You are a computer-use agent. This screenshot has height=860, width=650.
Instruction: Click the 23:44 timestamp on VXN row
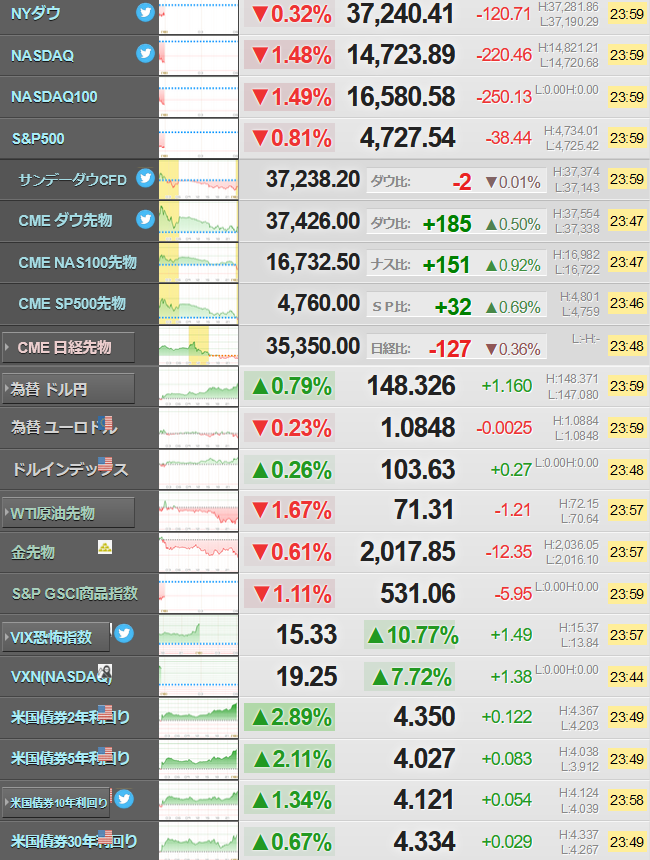tap(627, 677)
